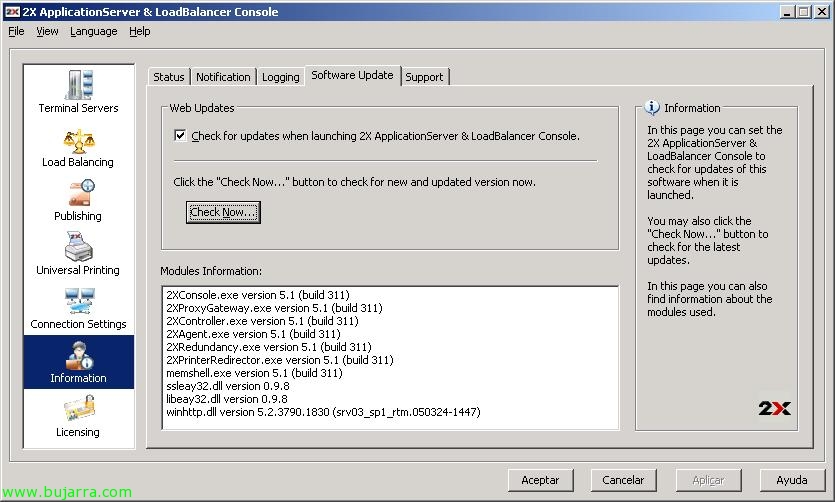Click the Aplicar button
835x502 pixels.
coord(708,480)
